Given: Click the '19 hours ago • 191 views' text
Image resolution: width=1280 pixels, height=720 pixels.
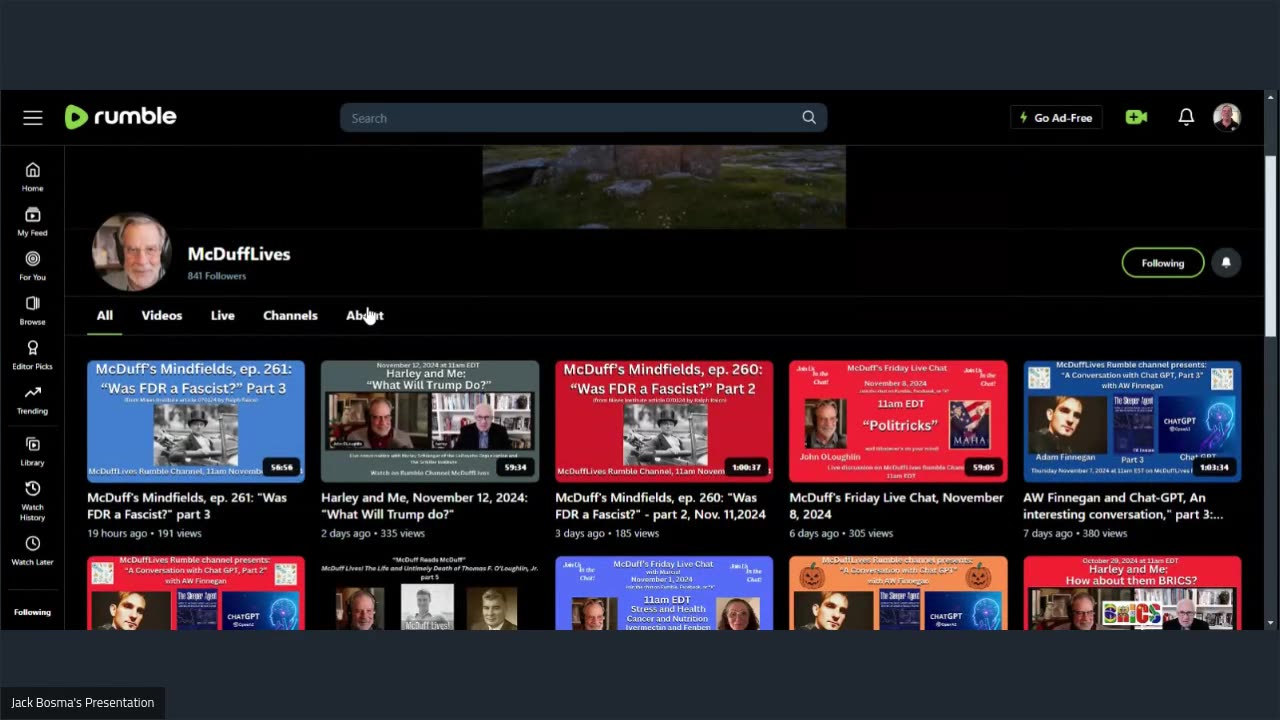Looking at the screenshot, I should [144, 534].
